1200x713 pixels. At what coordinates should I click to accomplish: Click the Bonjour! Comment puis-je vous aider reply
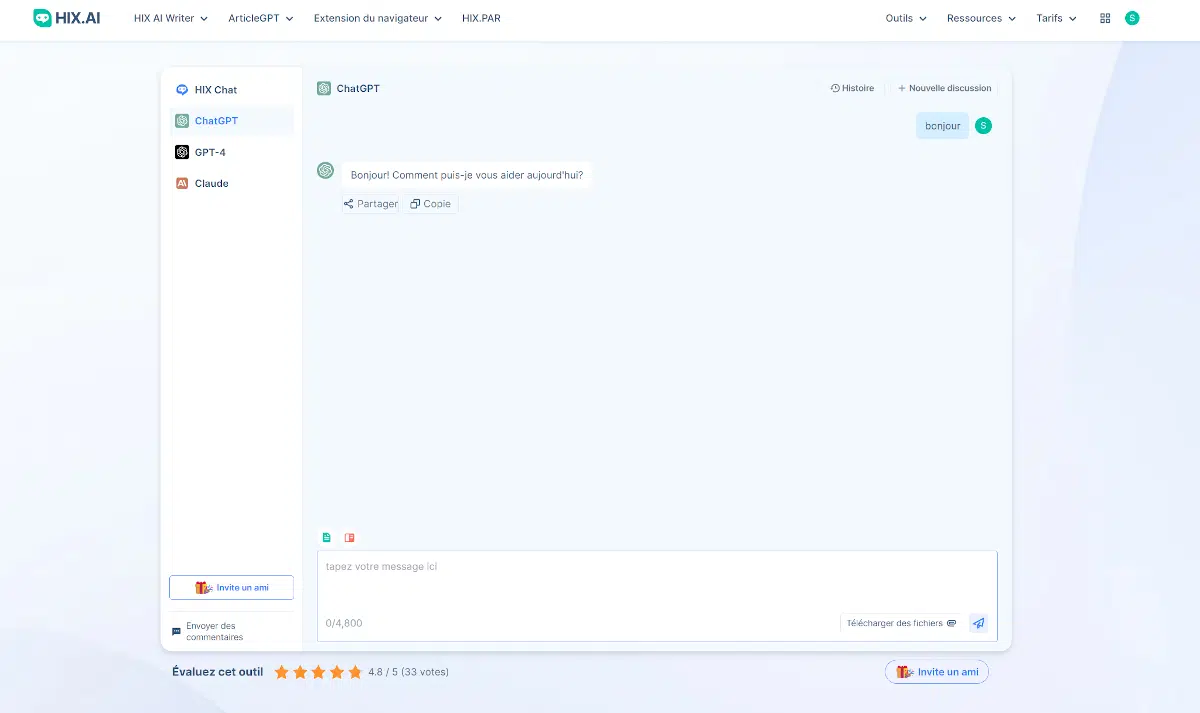tap(467, 175)
